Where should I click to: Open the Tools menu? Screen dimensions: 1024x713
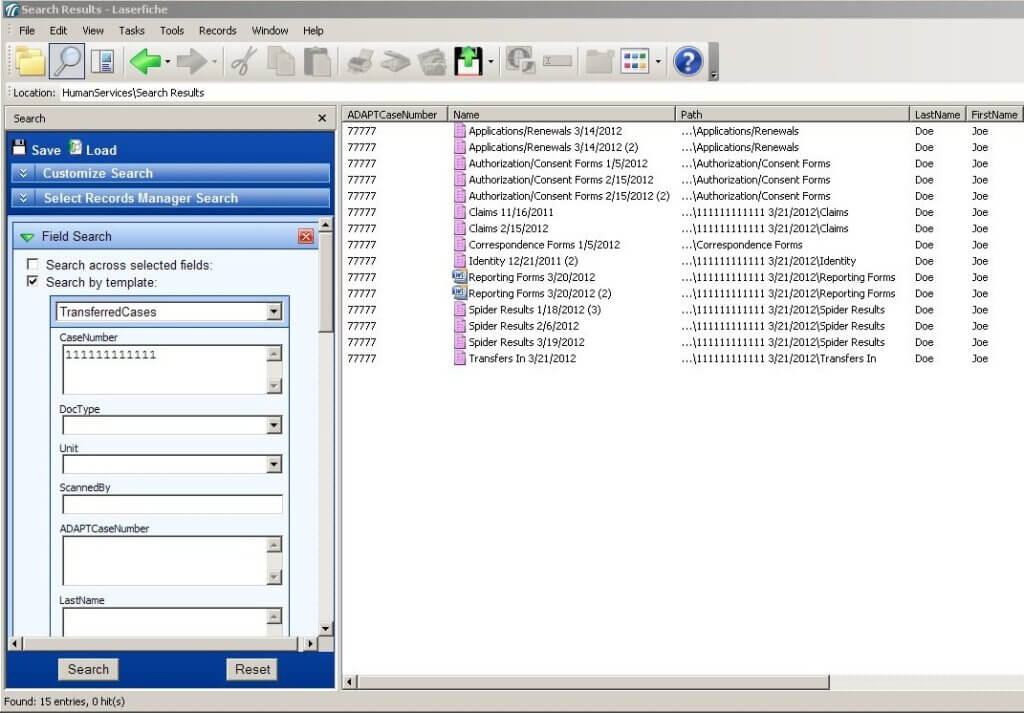click(x=172, y=31)
